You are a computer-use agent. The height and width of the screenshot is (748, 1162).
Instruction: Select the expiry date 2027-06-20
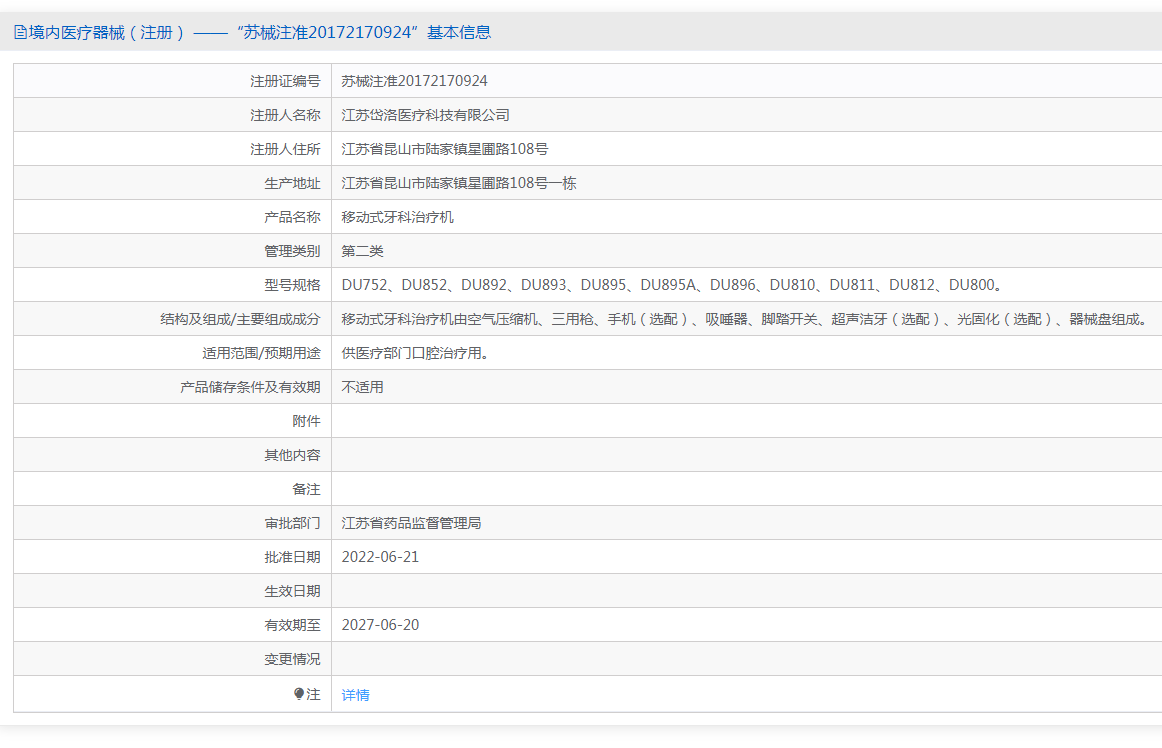(381, 625)
